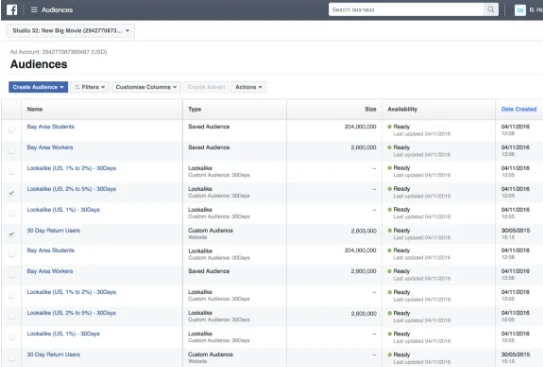Untick the checked Lookalike (US, 2% to 5%) checkbox

coord(11,193)
